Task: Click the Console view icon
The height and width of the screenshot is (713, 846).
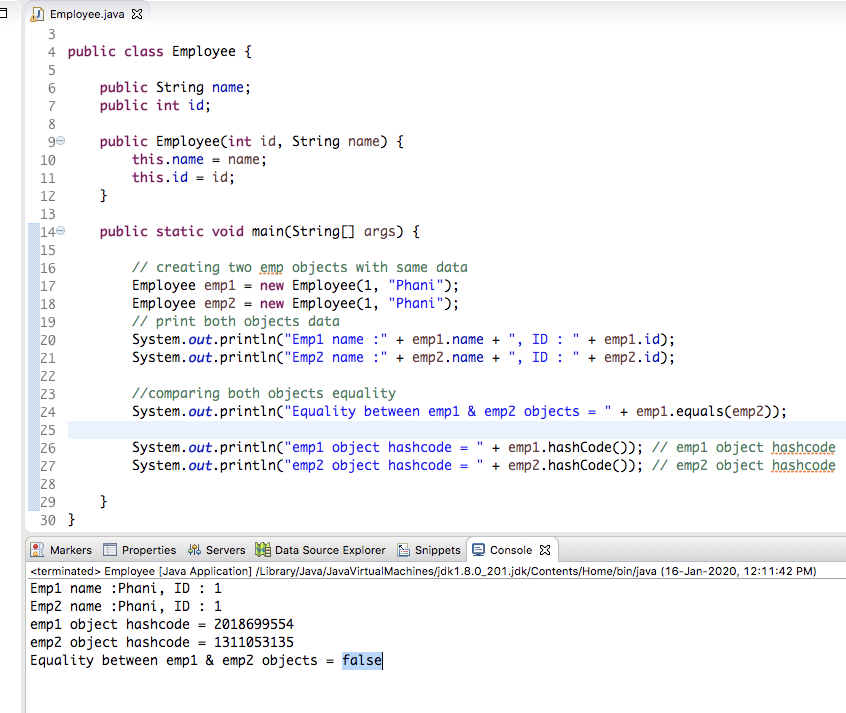Action: coord(476,549)
